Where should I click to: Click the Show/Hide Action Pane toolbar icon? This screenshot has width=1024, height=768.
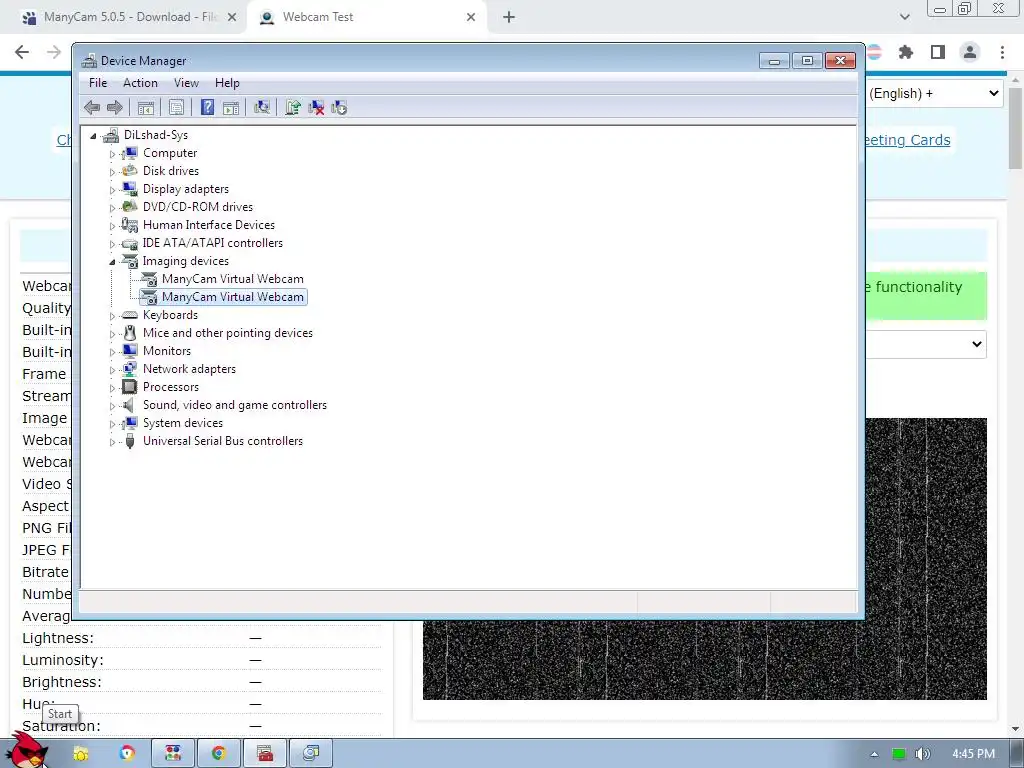coord(231,108)
